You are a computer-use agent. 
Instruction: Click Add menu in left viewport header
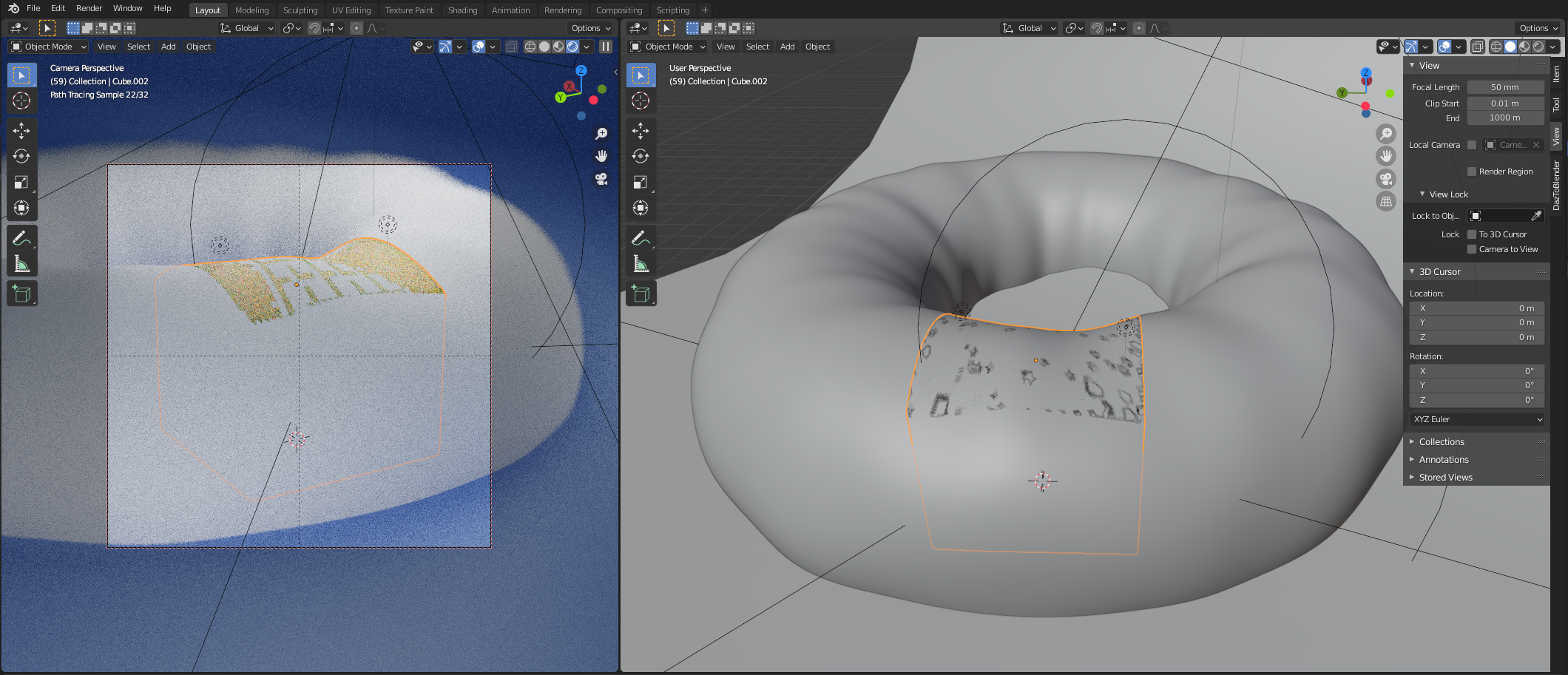[x=169, y=47]
